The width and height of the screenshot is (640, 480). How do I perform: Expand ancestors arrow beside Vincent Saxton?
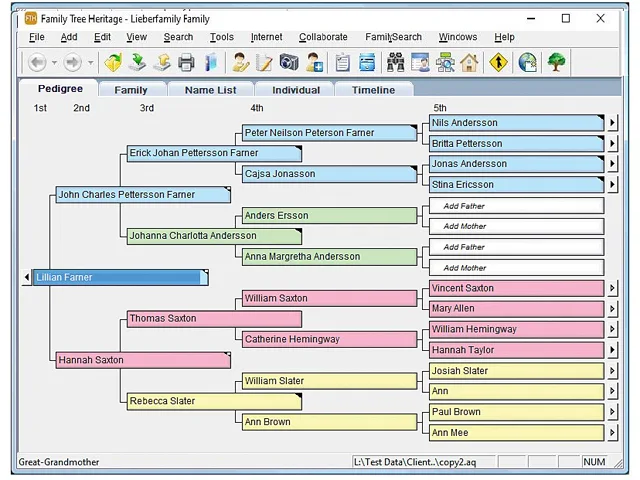pos(612,288)
